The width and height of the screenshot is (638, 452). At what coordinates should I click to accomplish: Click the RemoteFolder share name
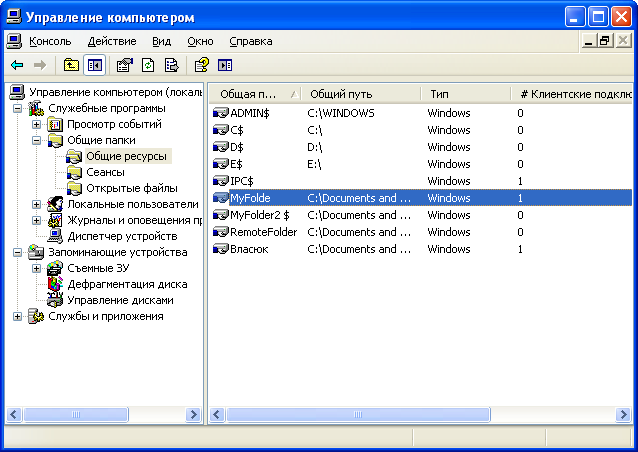point(263,232)
